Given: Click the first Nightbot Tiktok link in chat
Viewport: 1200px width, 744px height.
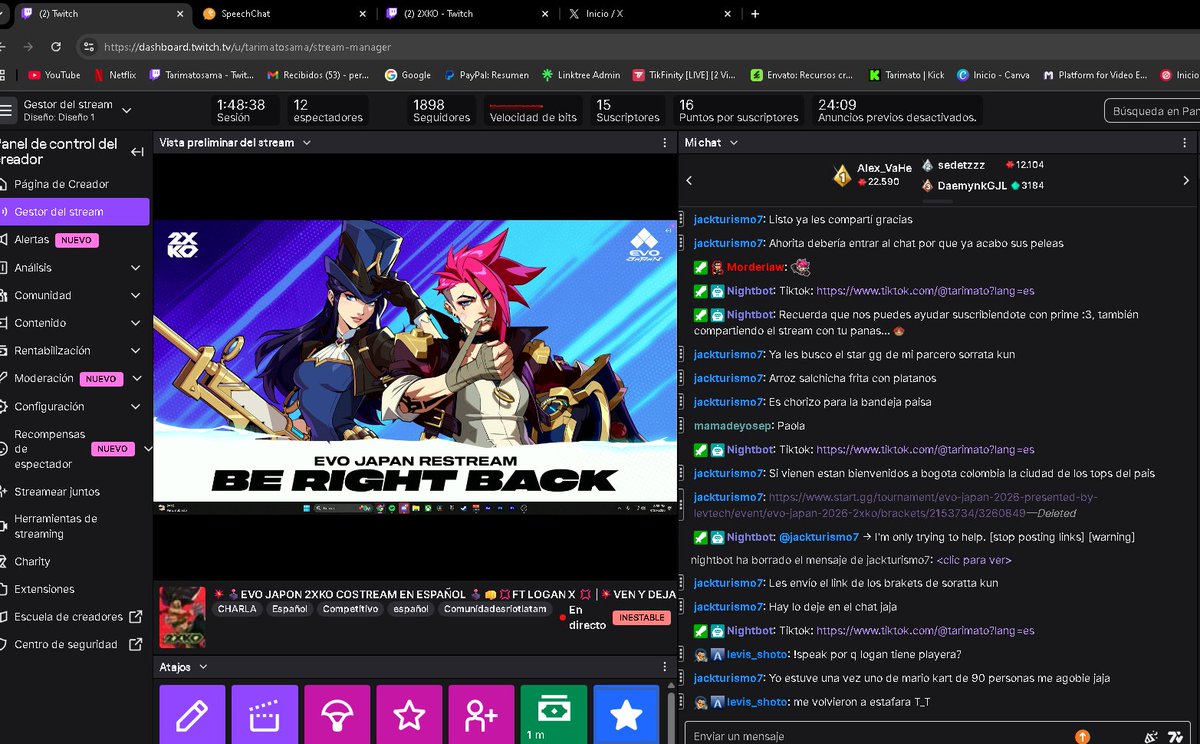Looking at the screenshot, I should click(x=925, y=291).
